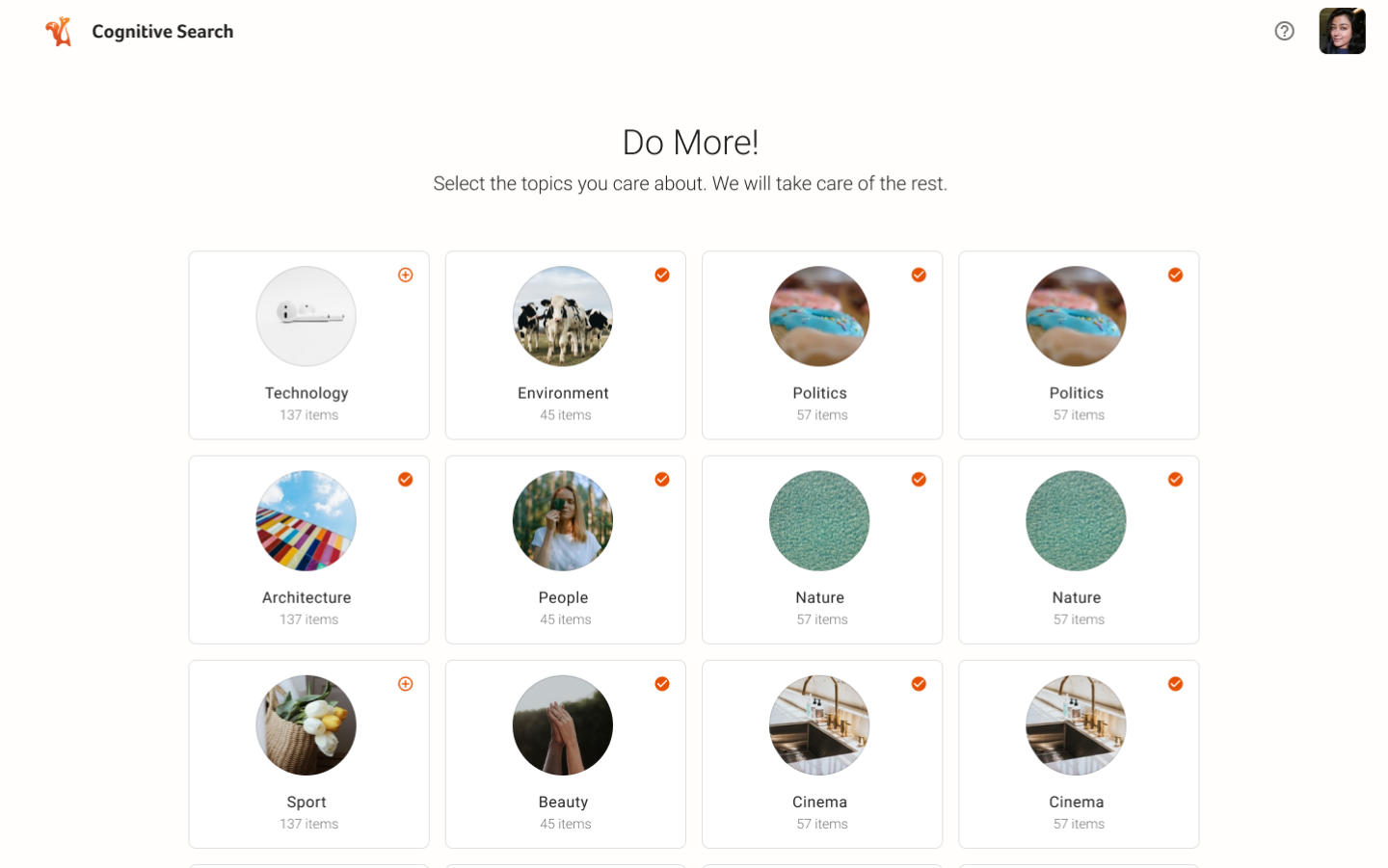Uncheck the Environment topic checkmark
The height and width of the screenshot is (868, 1388).
pyautogui.click(x=662, y=276)
